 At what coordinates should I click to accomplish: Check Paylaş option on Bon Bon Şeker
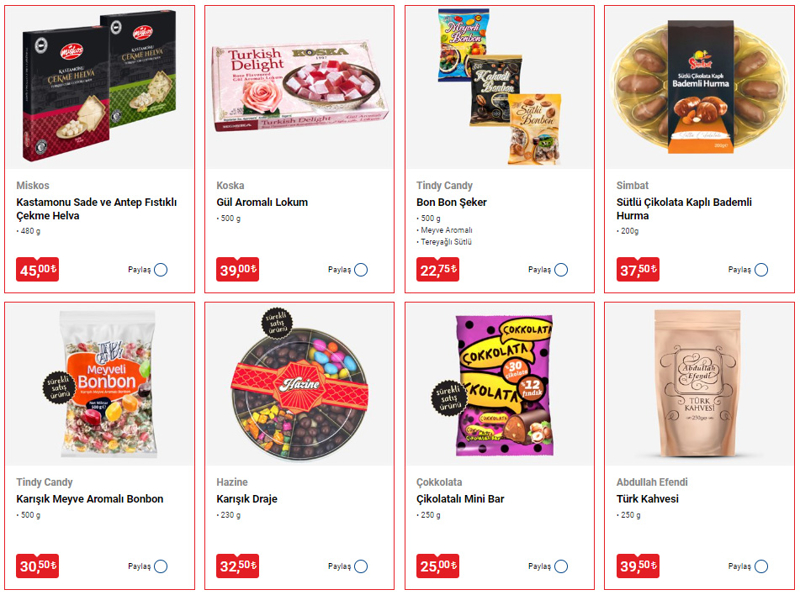pos(561,269)
